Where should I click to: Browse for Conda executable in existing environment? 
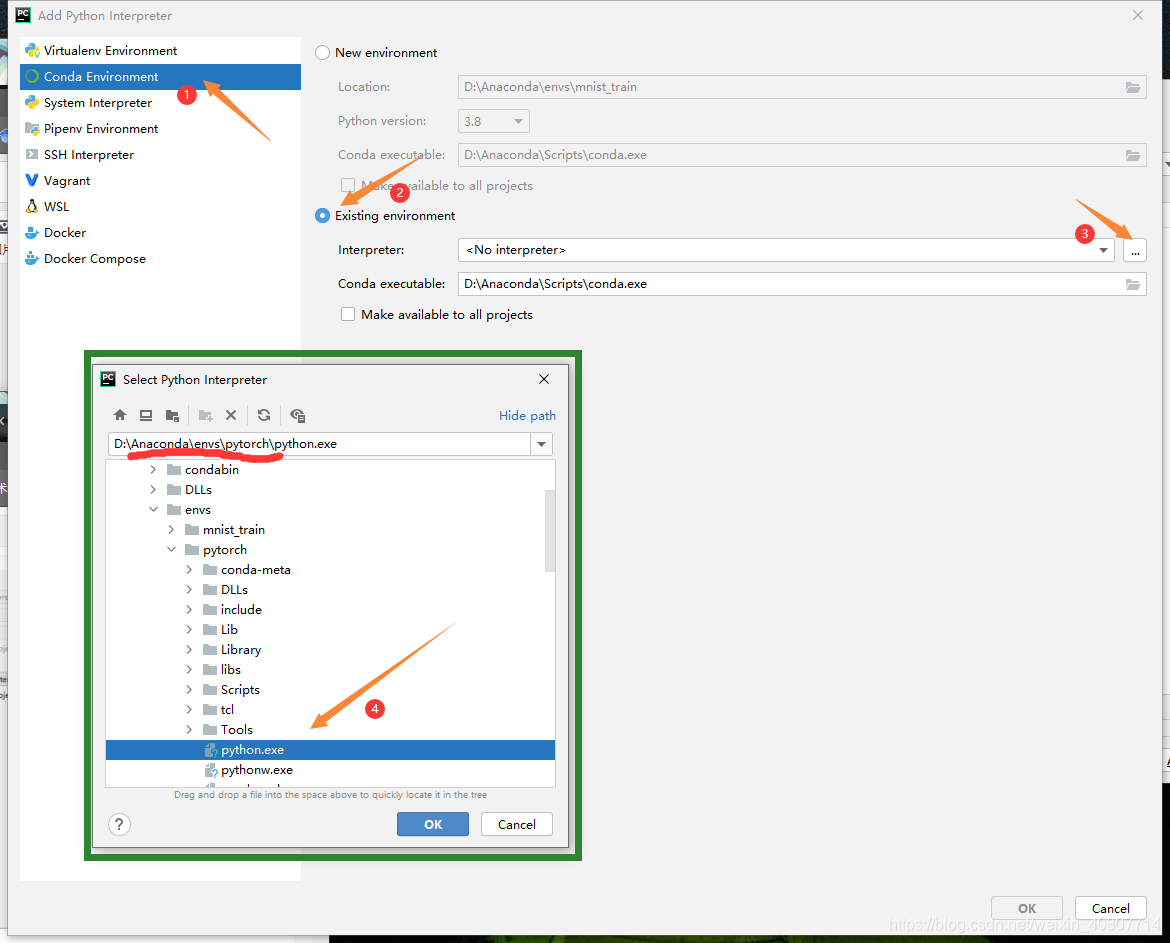pos(1133,284)
